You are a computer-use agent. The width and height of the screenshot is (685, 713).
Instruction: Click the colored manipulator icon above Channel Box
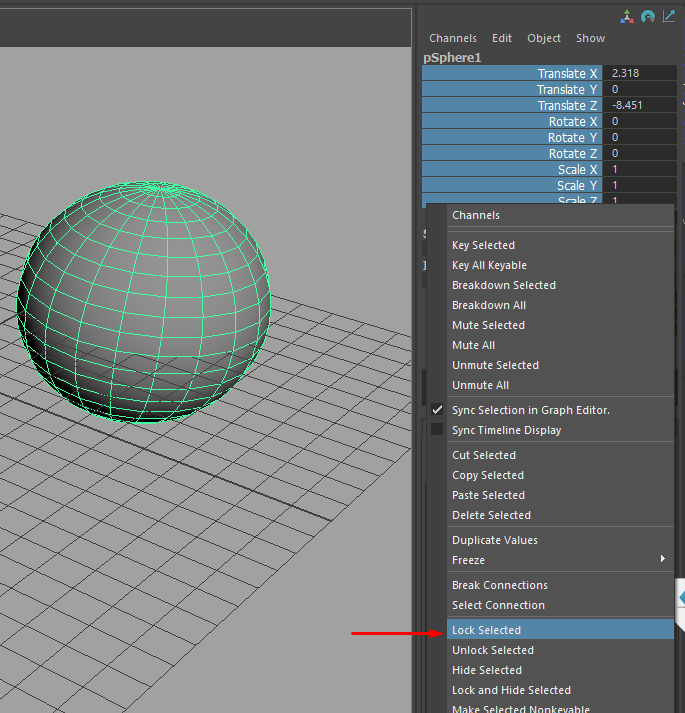click(x=626, y=16)
